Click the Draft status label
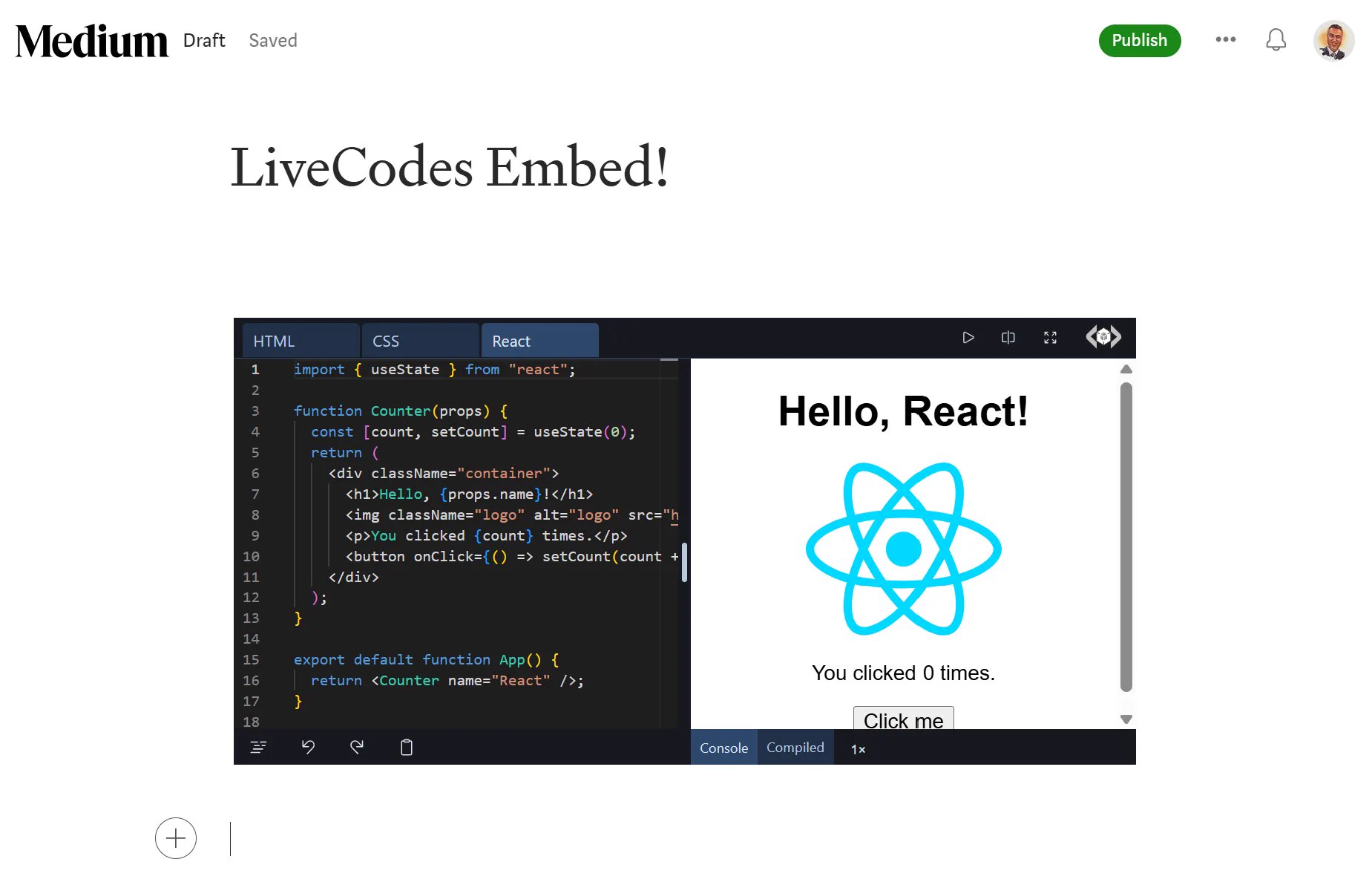The height and width of the screenshot is (882, 1372). click(x=204, y=40)
